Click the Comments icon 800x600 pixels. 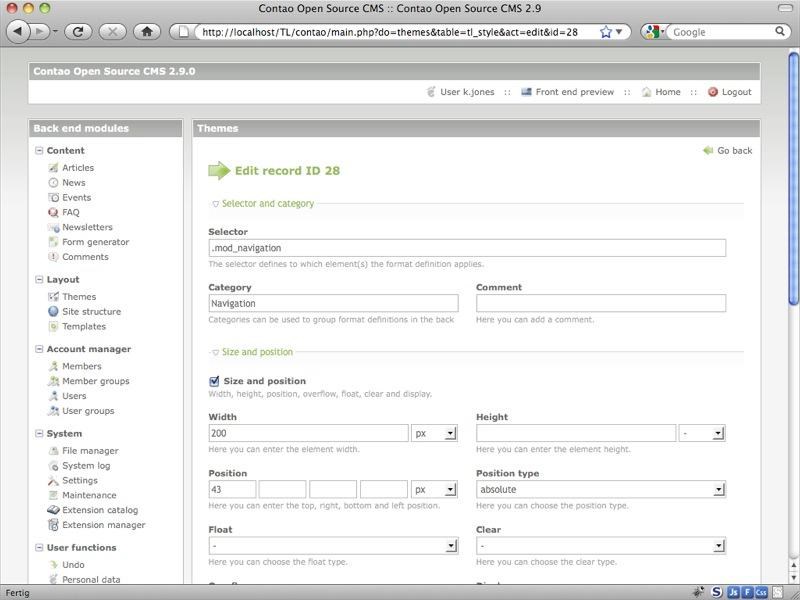pyautogui.click(x=53, y=257)
